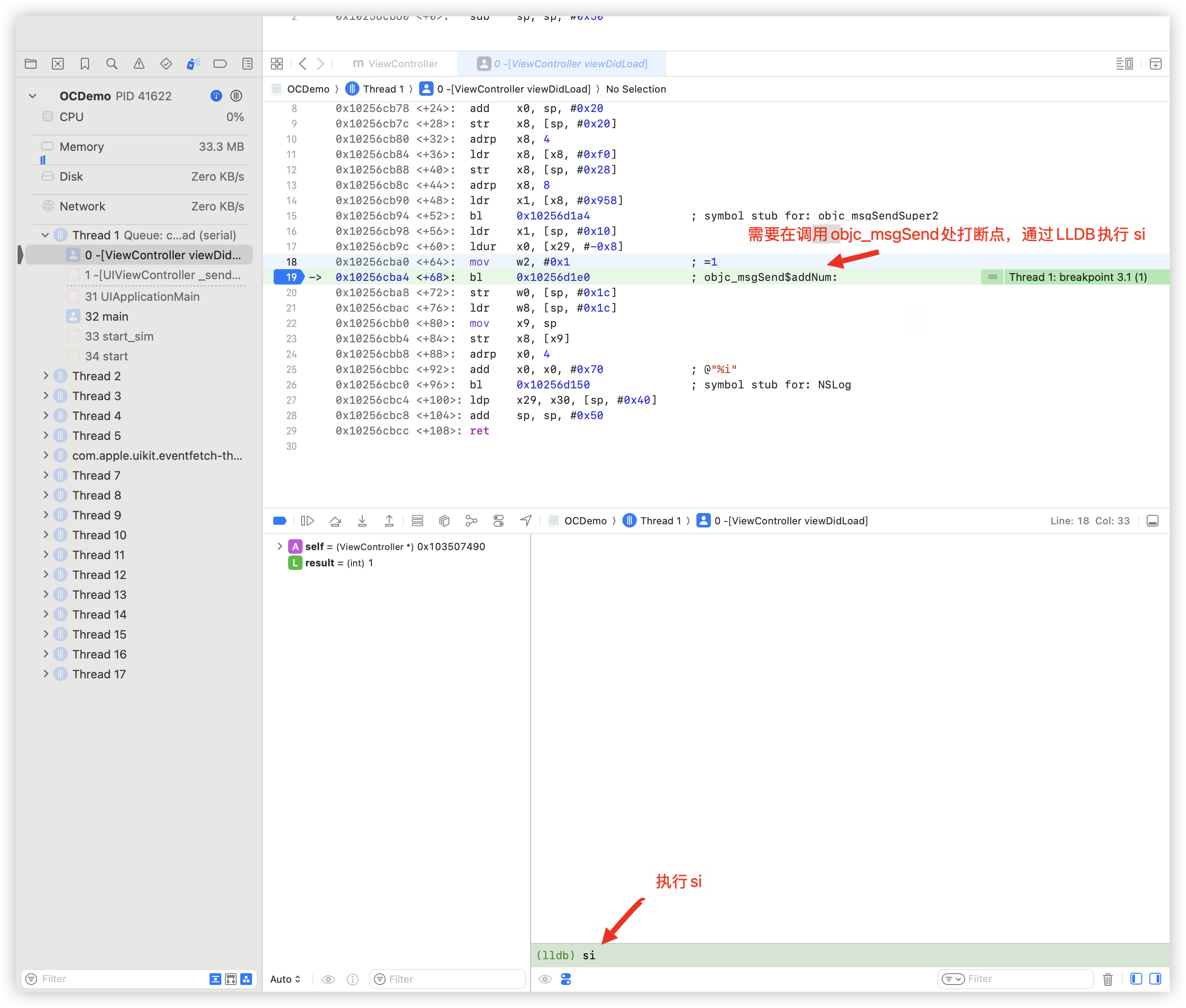The image size is (1186, 1008).
Task: Toggle console pane visibility at bottom right
Action: coord(1155,979)
